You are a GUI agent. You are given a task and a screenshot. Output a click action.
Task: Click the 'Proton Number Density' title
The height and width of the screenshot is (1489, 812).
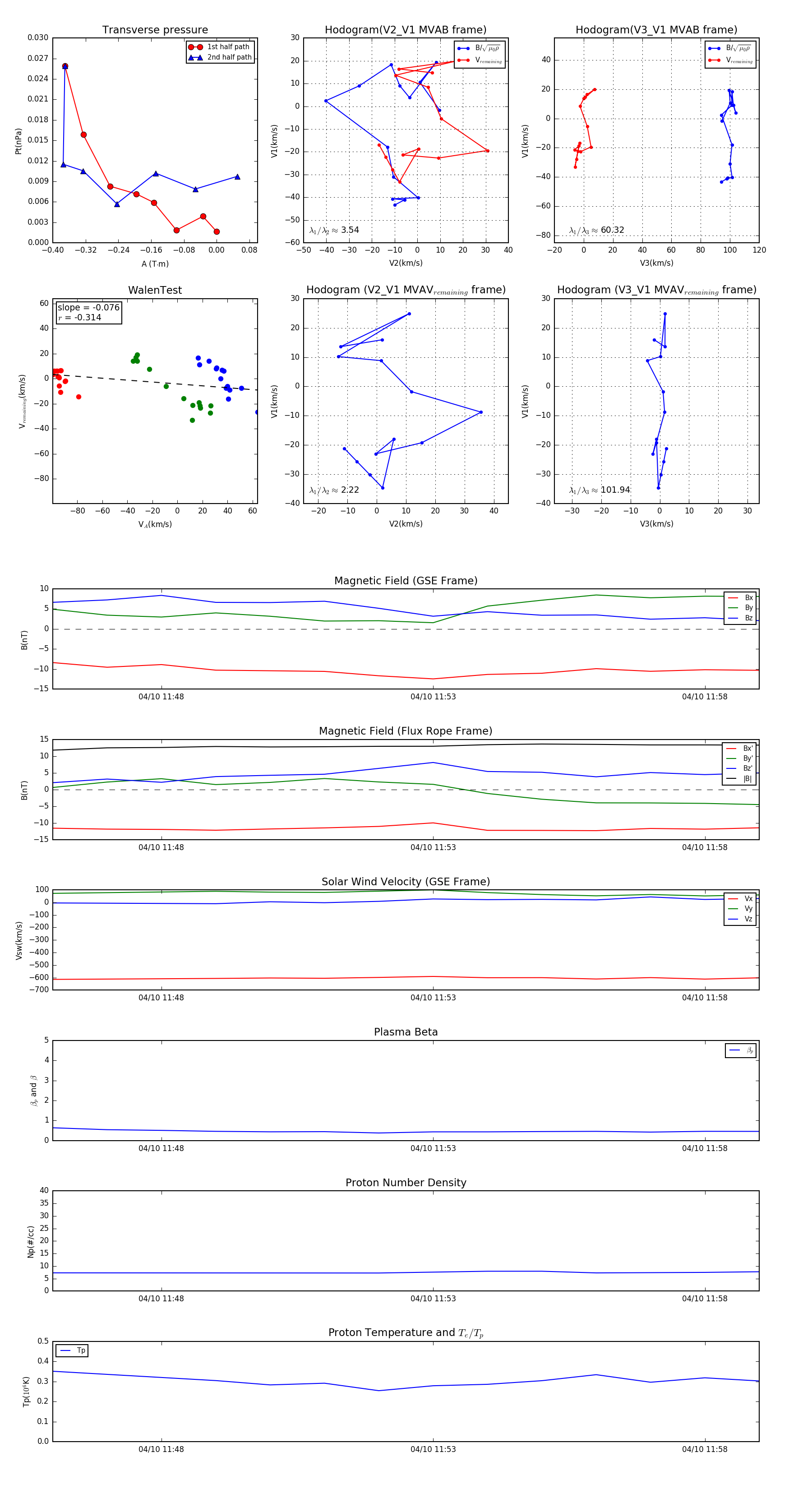(x=406, y=1183)
